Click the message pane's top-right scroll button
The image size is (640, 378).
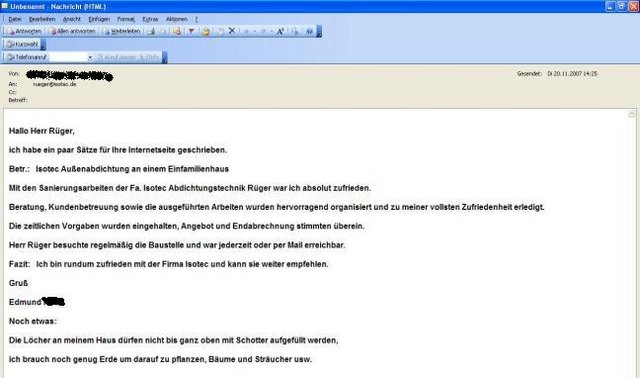[x=631, y=115]
